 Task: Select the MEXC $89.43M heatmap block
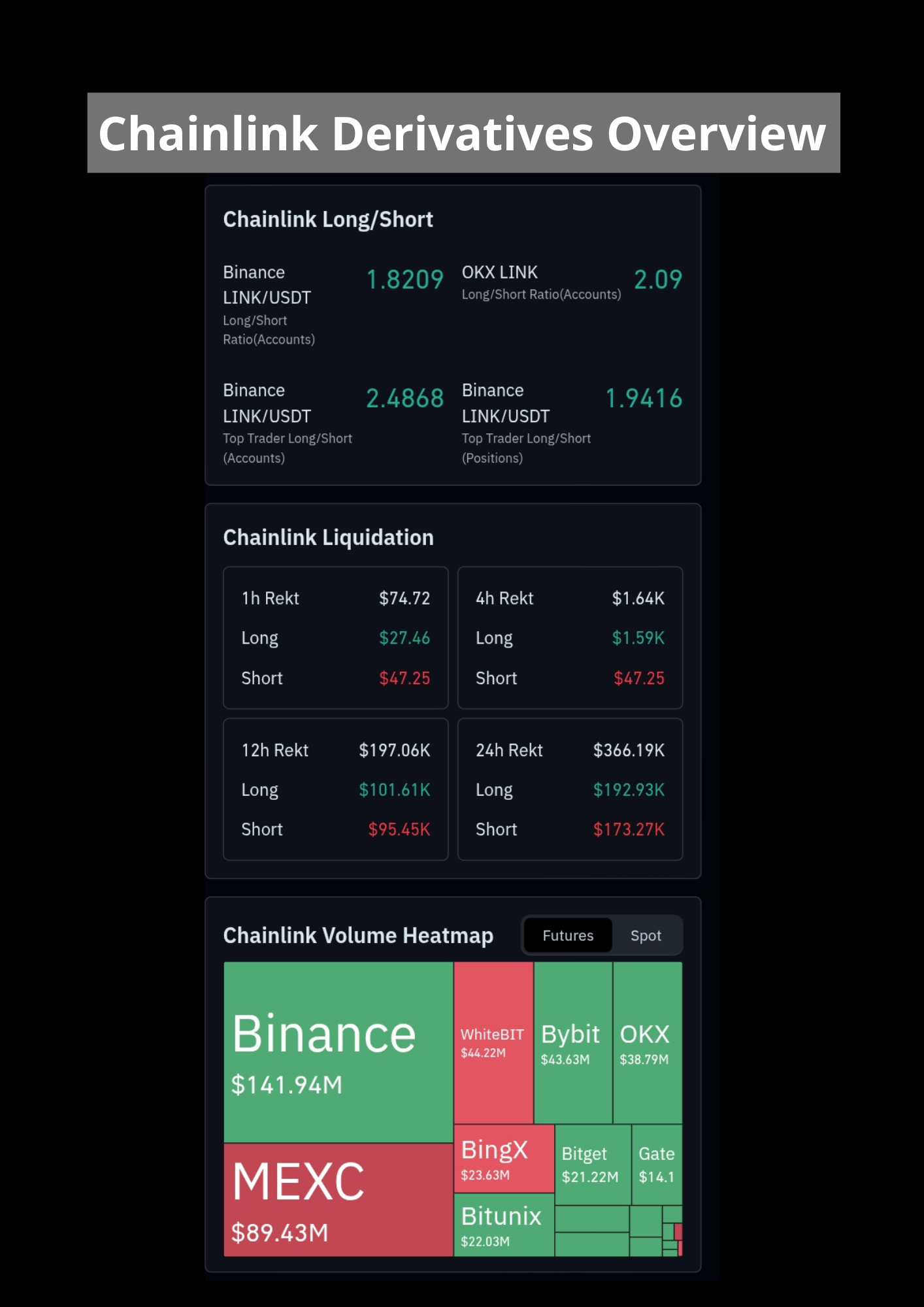click(338, 1200)
